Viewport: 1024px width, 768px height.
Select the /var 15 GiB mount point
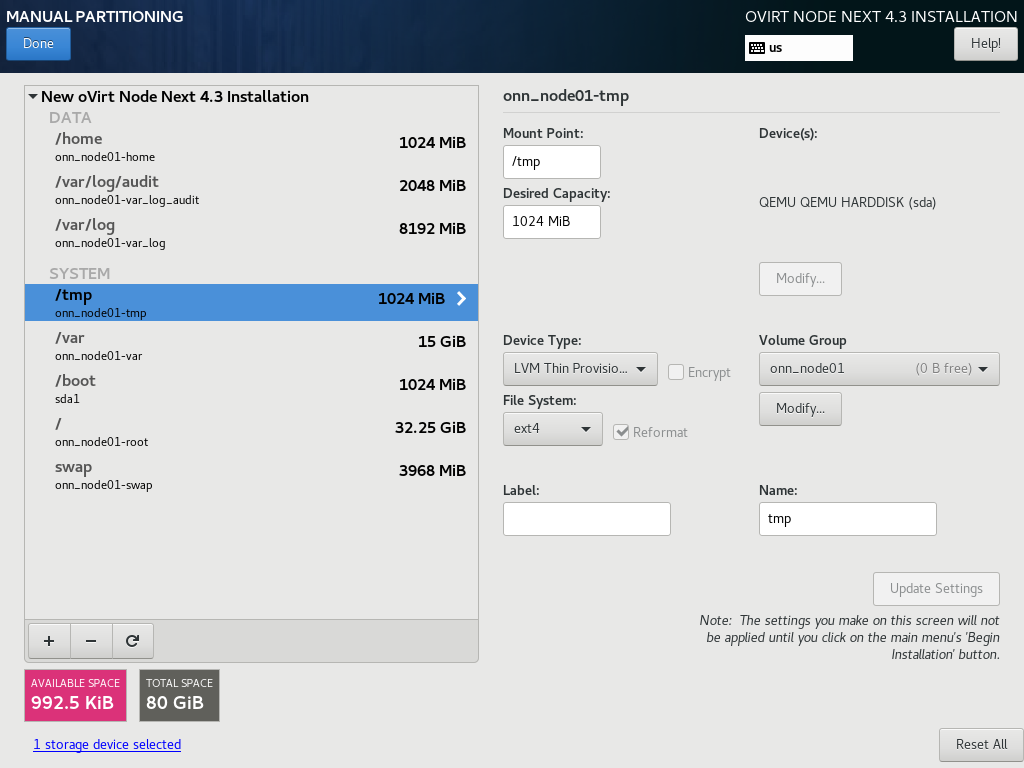click(251, 346)
